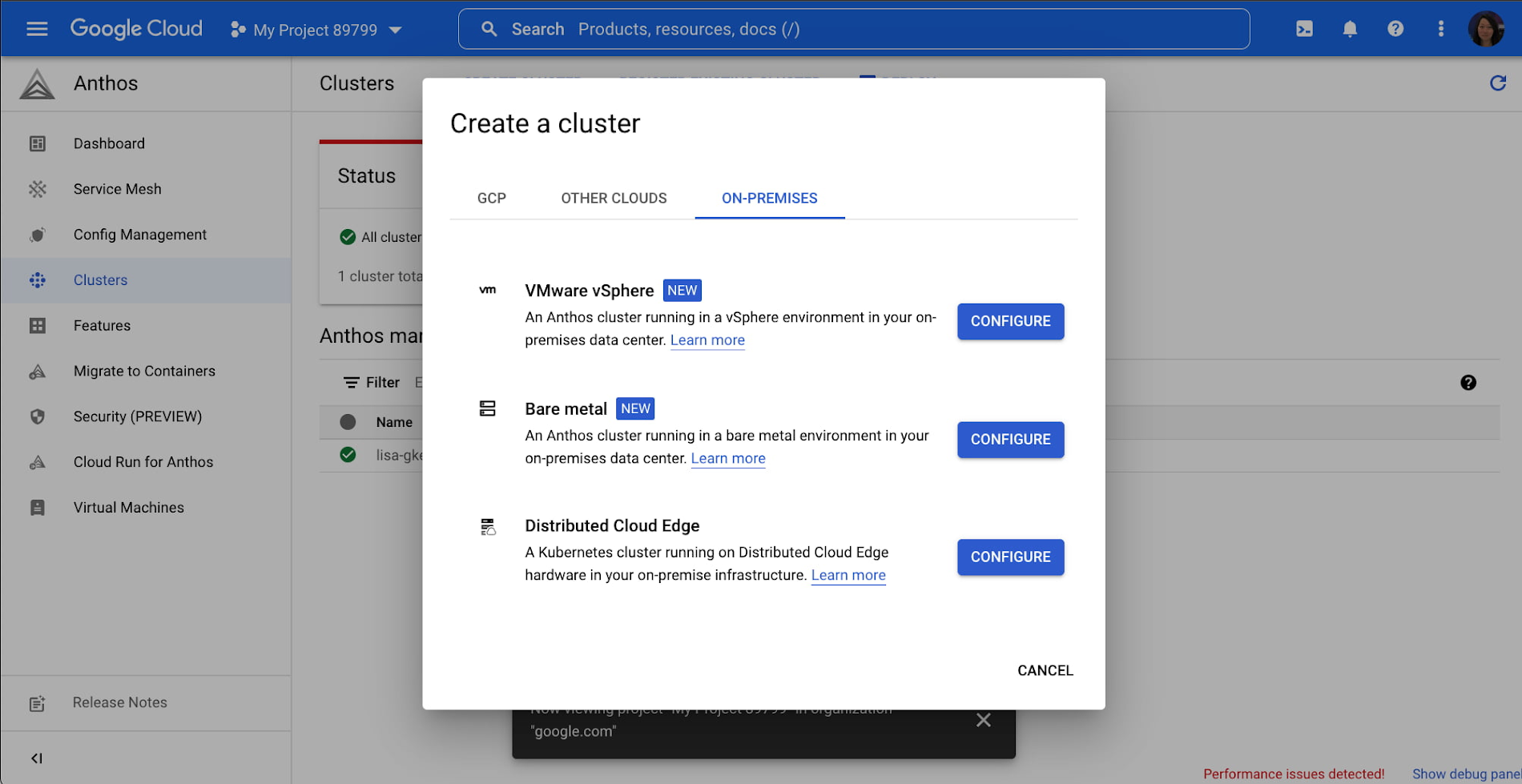Viewport: 1522px width, 784px height.
Task: Click Performance issues detected message
Action: pos(1293,774)
